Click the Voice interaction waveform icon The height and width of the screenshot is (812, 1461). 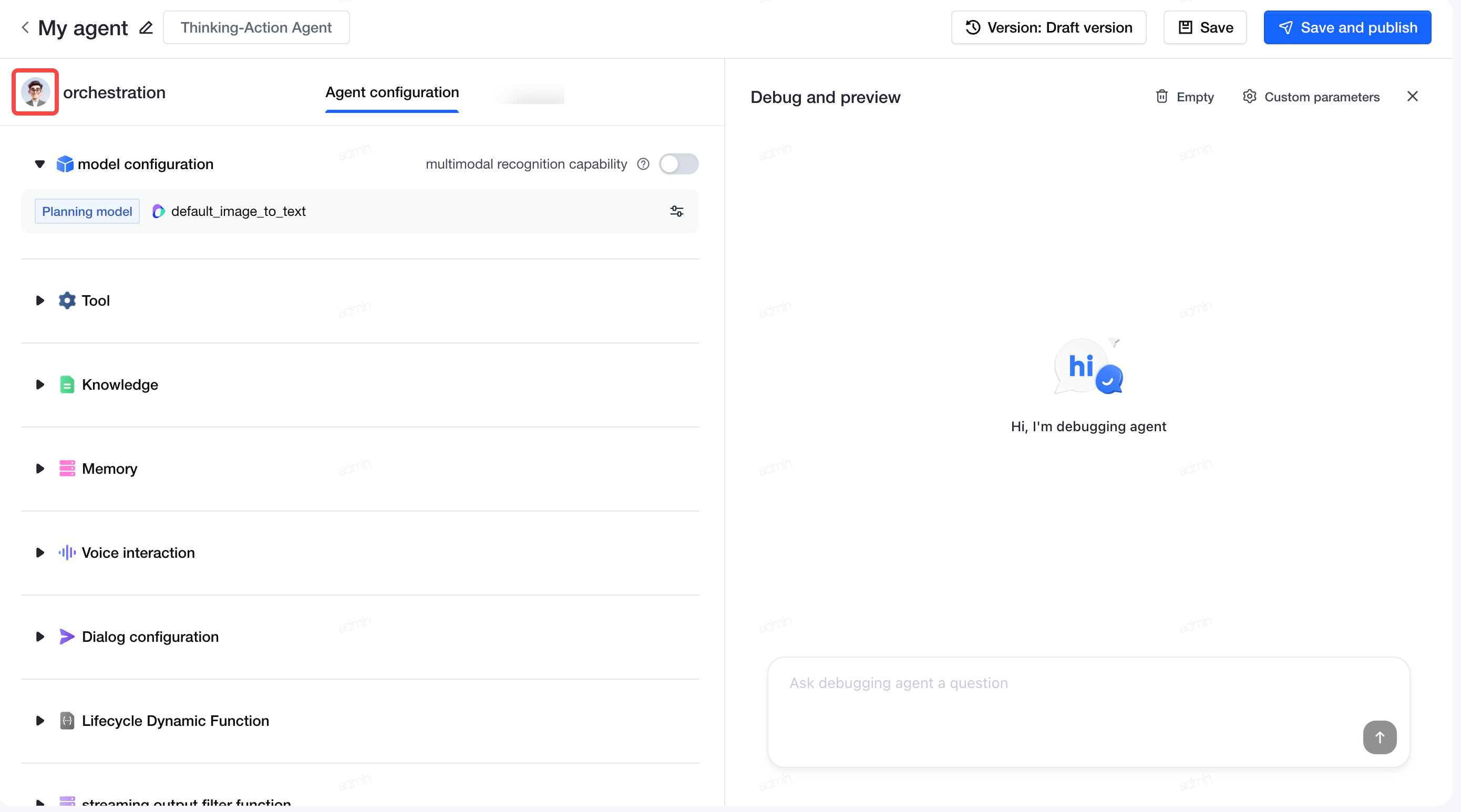point(67,553)
